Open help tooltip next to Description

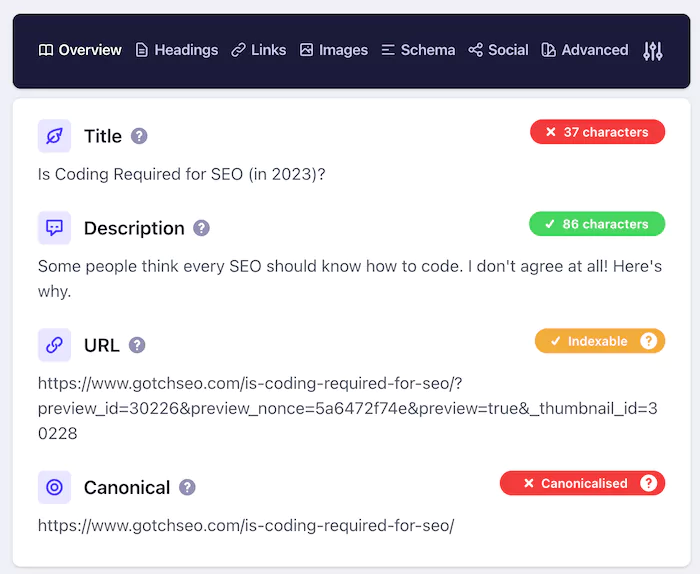(x=202, y=228)
